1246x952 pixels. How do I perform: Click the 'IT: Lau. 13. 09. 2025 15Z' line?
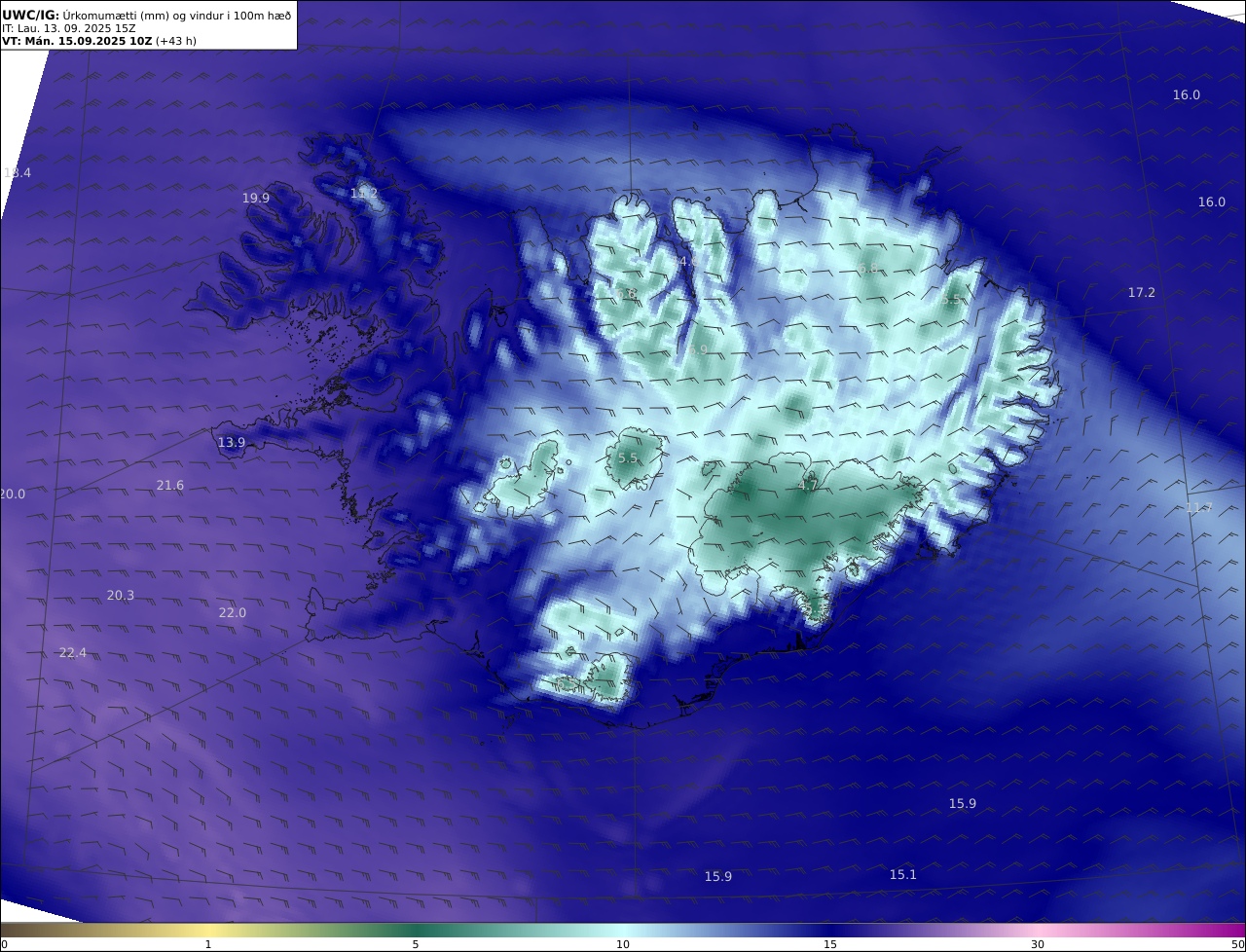click(x=69, y=28)
